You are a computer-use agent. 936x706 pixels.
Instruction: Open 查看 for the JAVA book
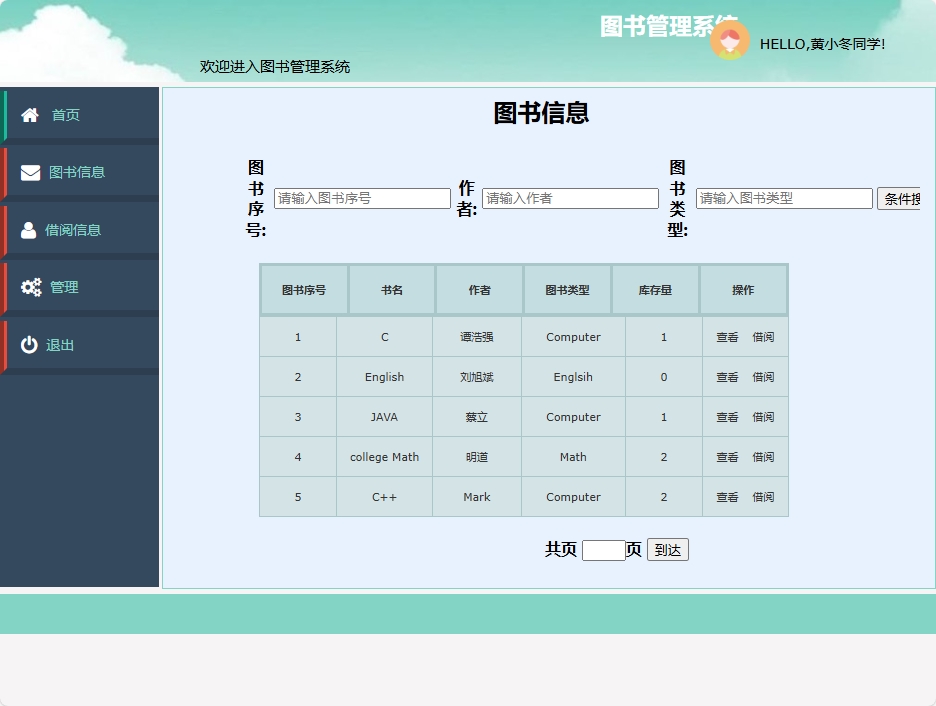(726, 417)
